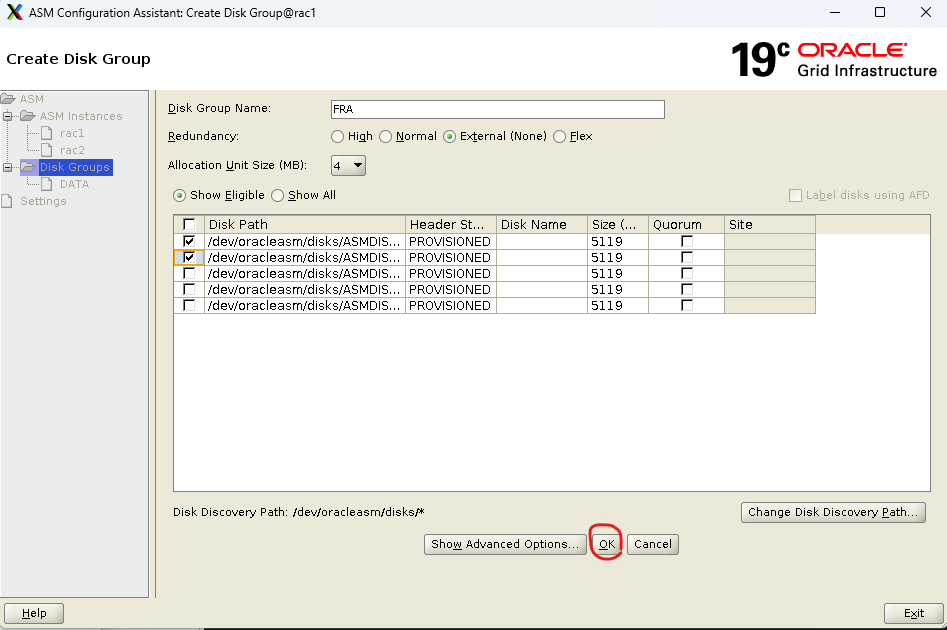Click the Disk Name column header
947x630 pixels.
542,224
